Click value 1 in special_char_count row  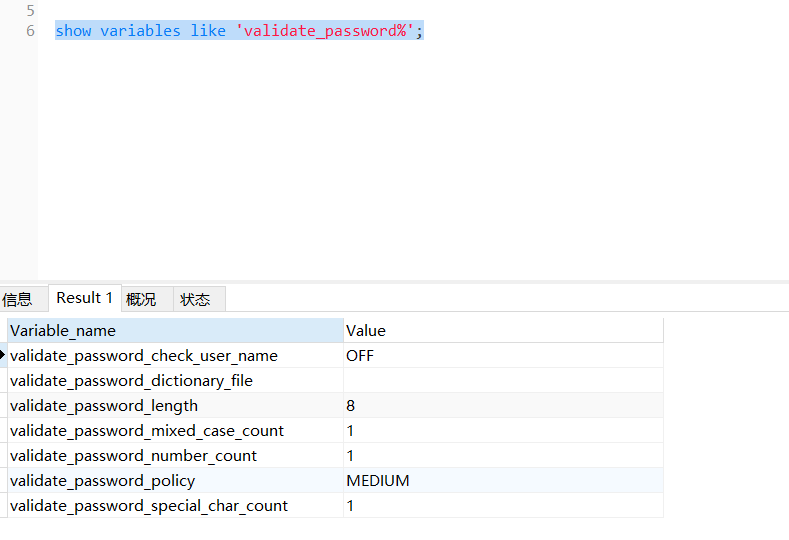503,505
